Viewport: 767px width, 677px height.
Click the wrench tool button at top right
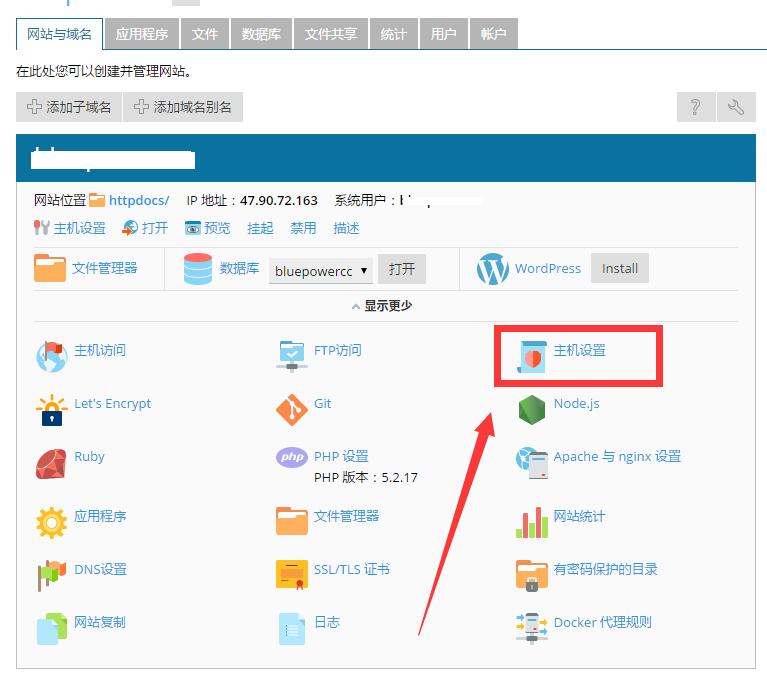pos(736,107)
